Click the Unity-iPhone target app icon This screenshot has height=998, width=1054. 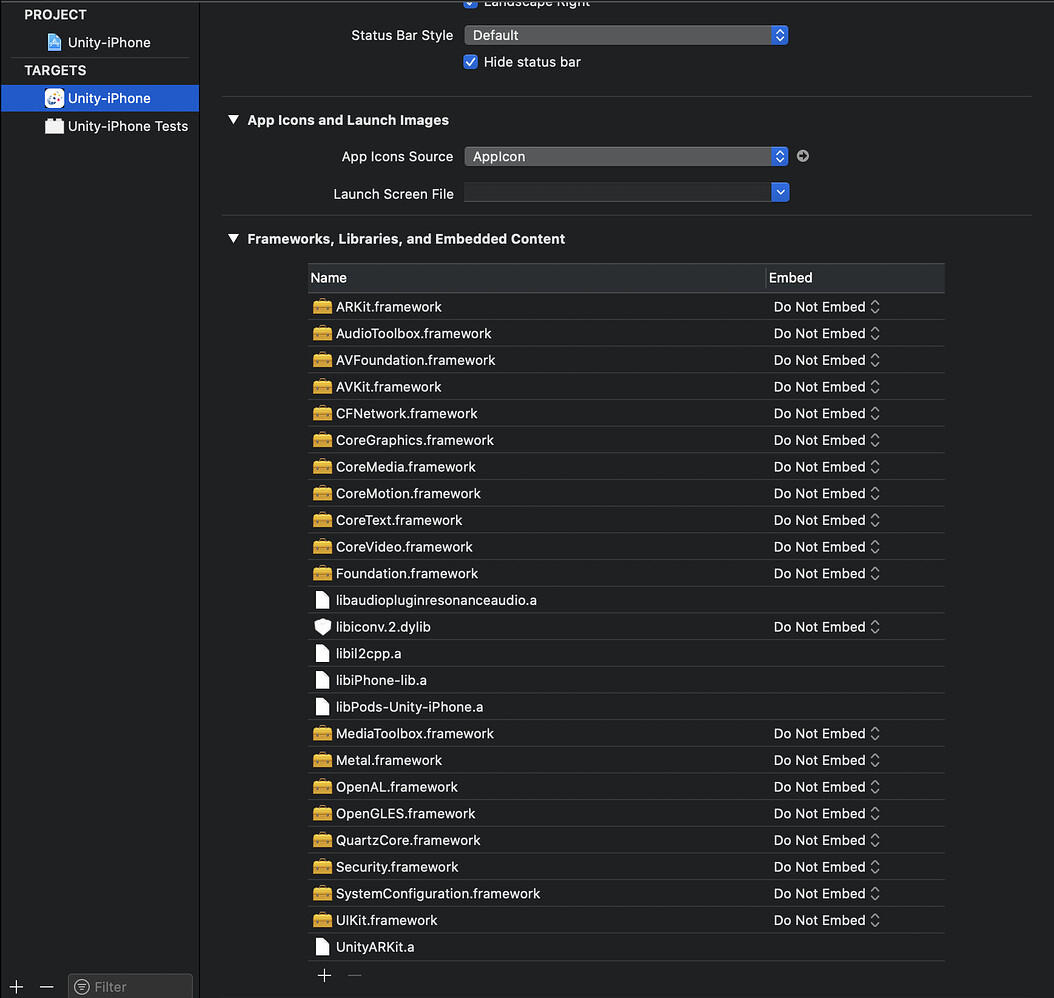click(57, 98)
